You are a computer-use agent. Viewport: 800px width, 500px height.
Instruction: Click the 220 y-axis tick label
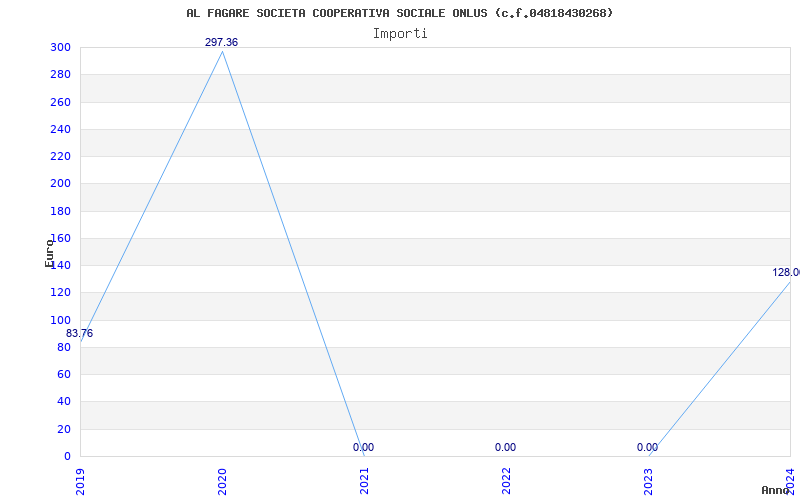[x=60, y=157]
